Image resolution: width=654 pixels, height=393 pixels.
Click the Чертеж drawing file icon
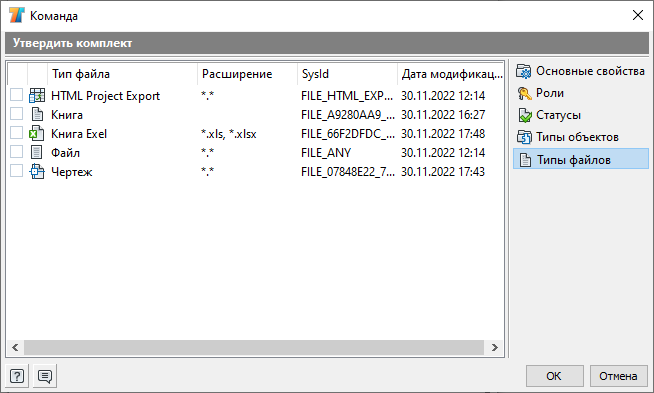coord(37,171)
